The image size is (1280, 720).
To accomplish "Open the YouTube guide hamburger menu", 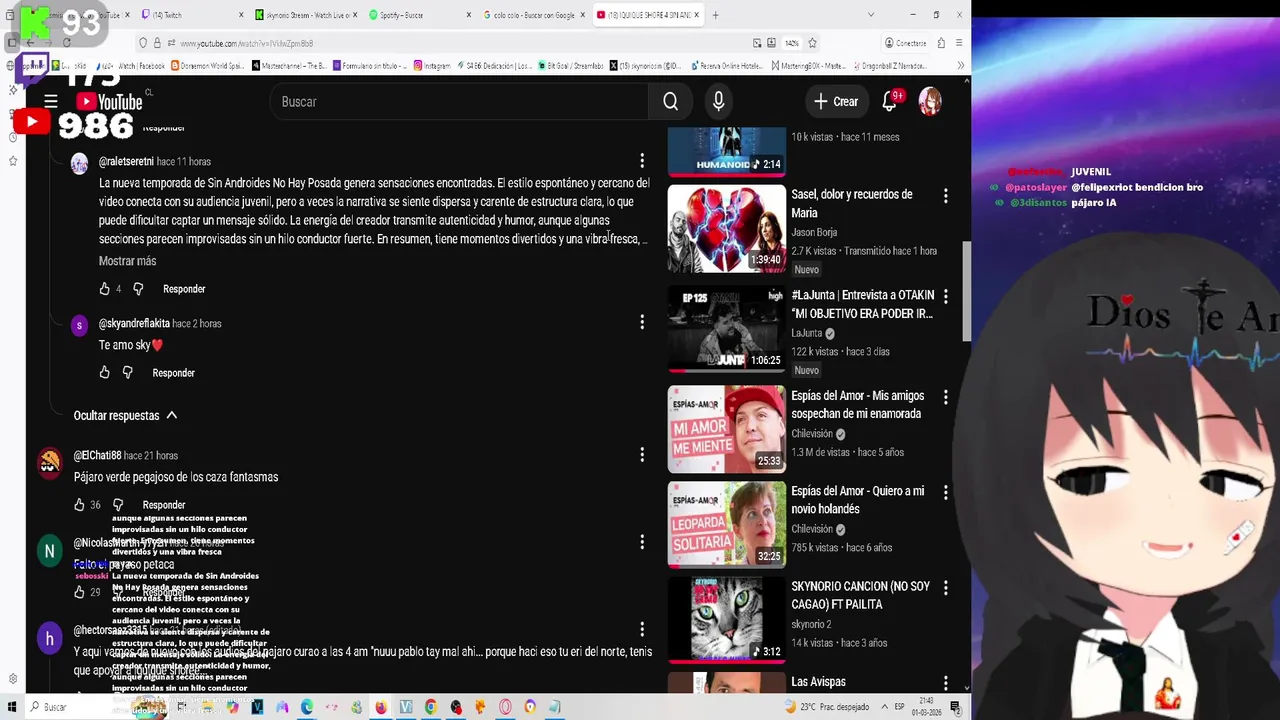I will [51, 101].
